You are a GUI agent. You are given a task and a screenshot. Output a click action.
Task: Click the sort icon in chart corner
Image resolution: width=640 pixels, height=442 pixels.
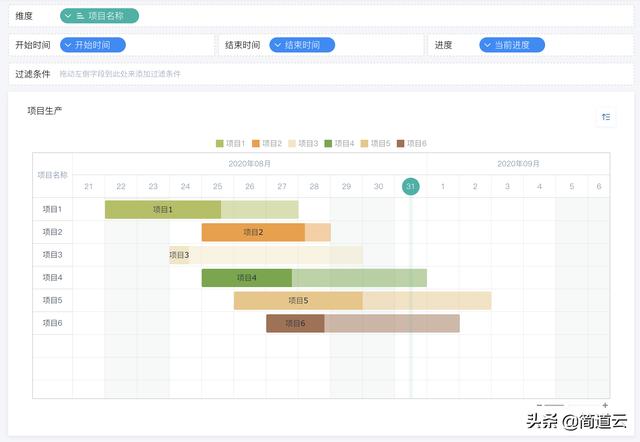(x=606, y=117)
